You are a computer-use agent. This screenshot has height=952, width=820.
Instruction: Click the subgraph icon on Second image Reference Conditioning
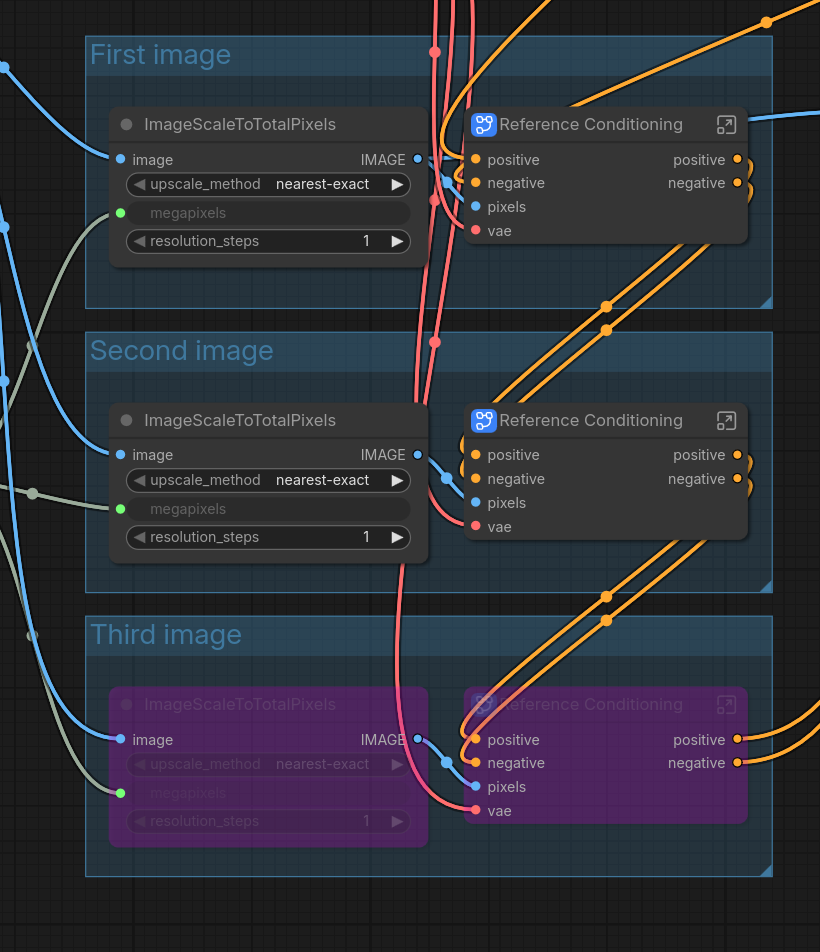(484, 421)
